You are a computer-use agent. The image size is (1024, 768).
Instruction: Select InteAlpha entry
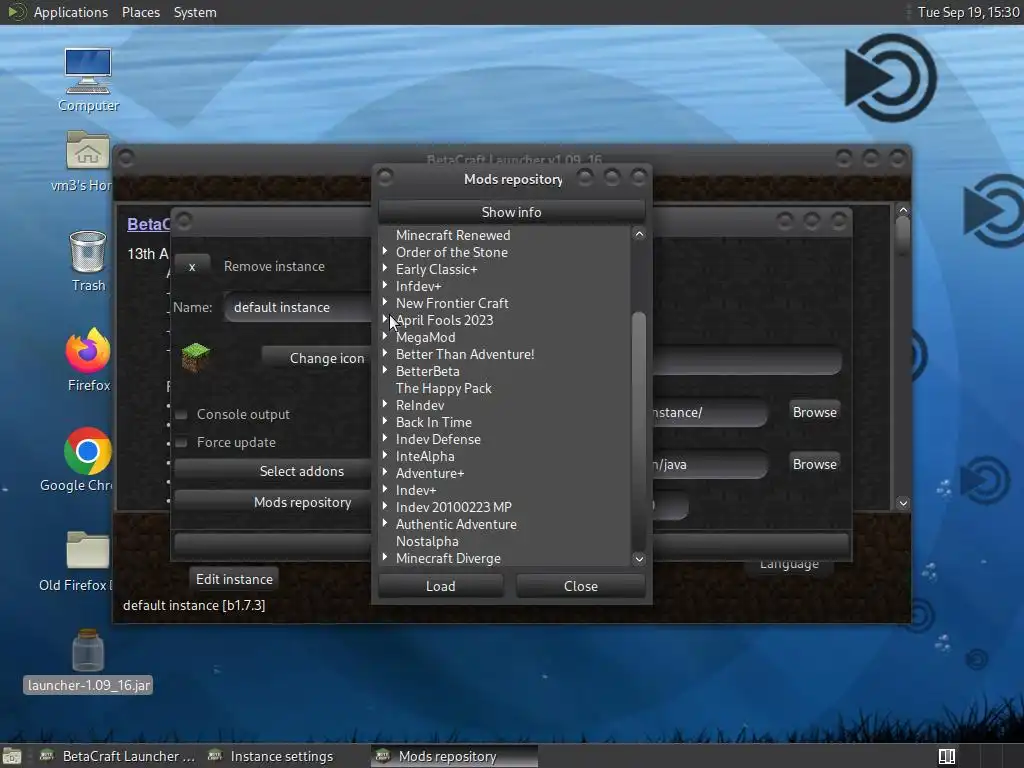tap(425, 456)
